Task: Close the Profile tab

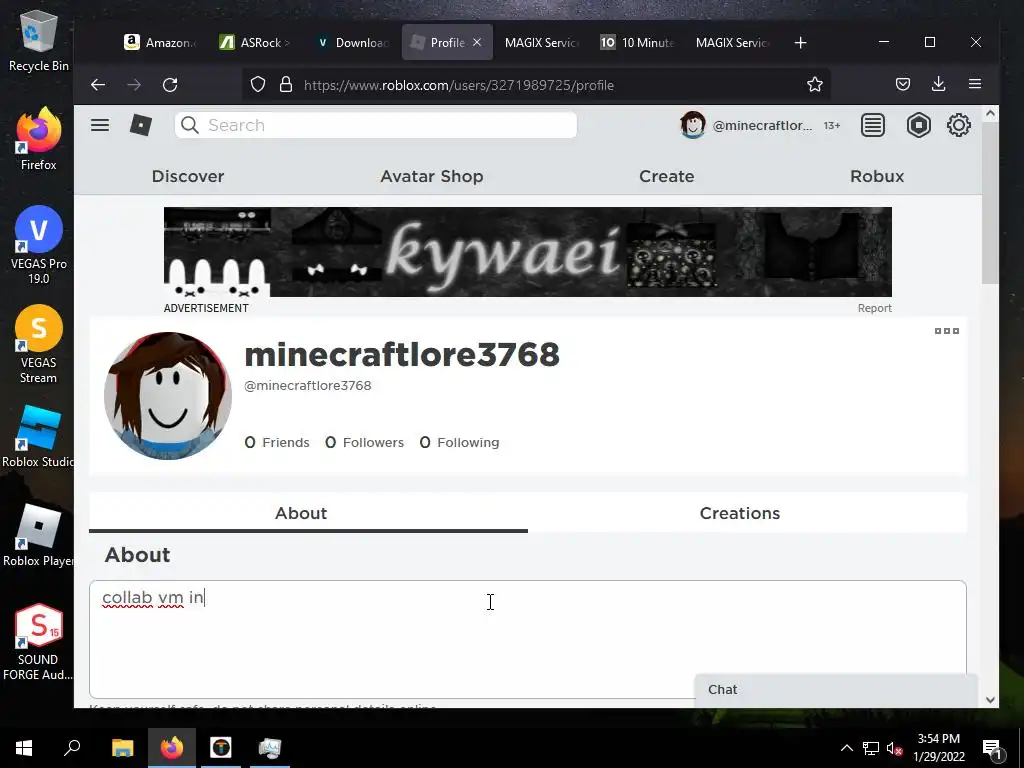Action: (x=477, y=42)
